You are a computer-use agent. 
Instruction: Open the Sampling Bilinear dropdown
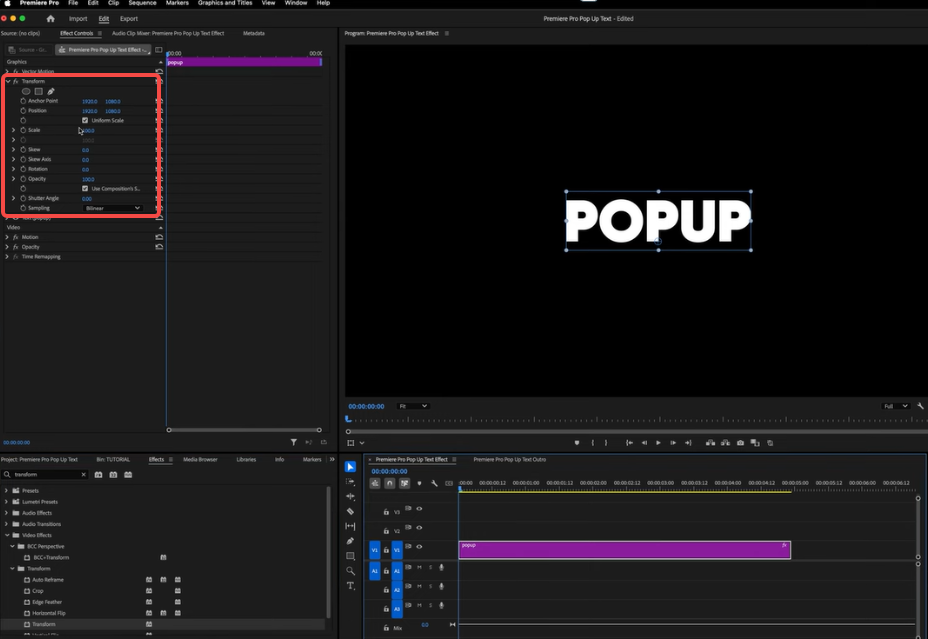coord(112,208)
